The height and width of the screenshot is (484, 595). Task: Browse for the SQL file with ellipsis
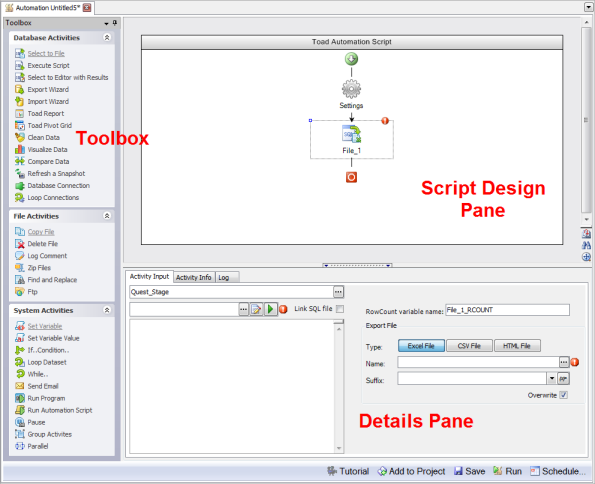[x=244, y=309]
